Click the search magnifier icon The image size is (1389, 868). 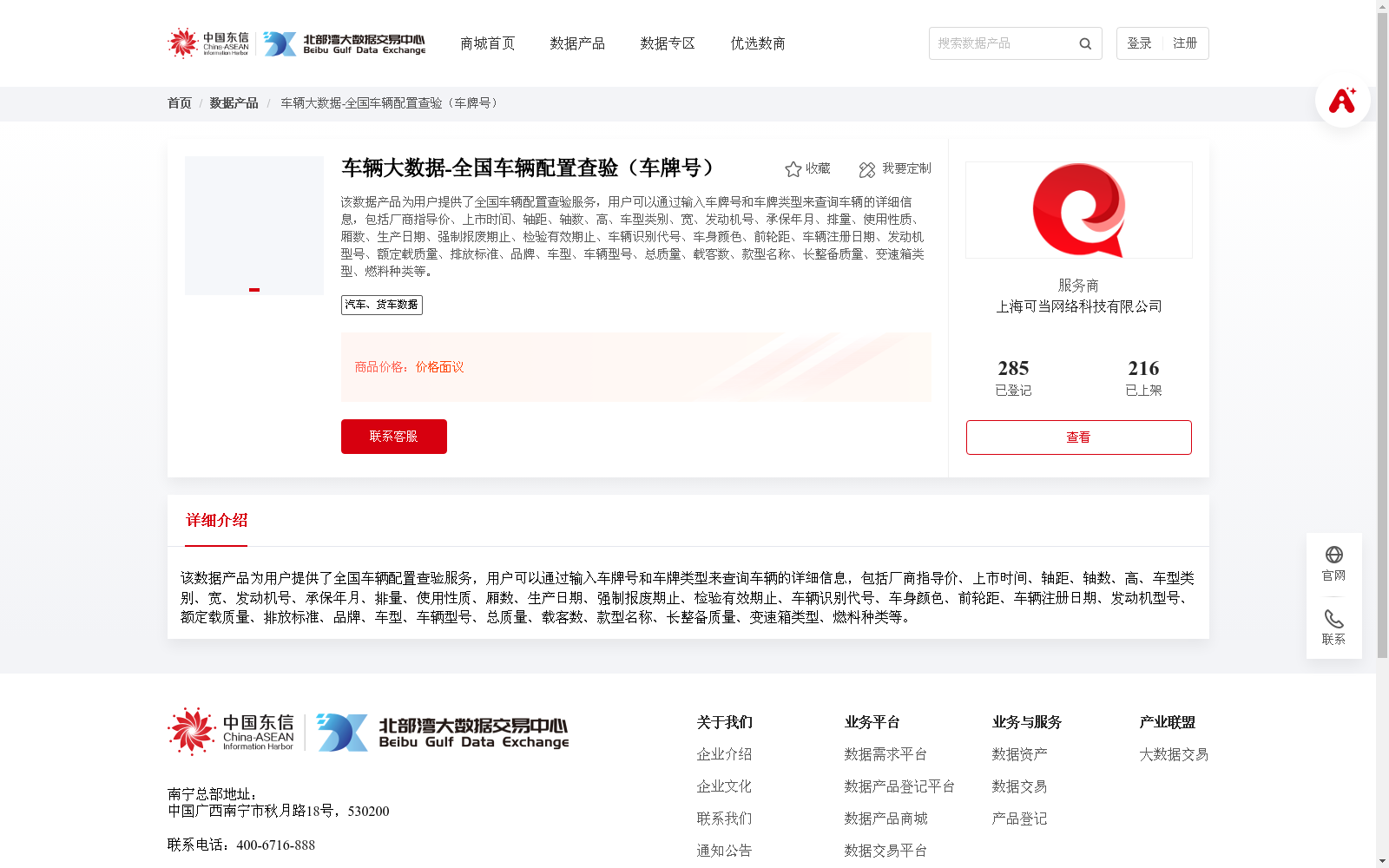[1085, 43]
